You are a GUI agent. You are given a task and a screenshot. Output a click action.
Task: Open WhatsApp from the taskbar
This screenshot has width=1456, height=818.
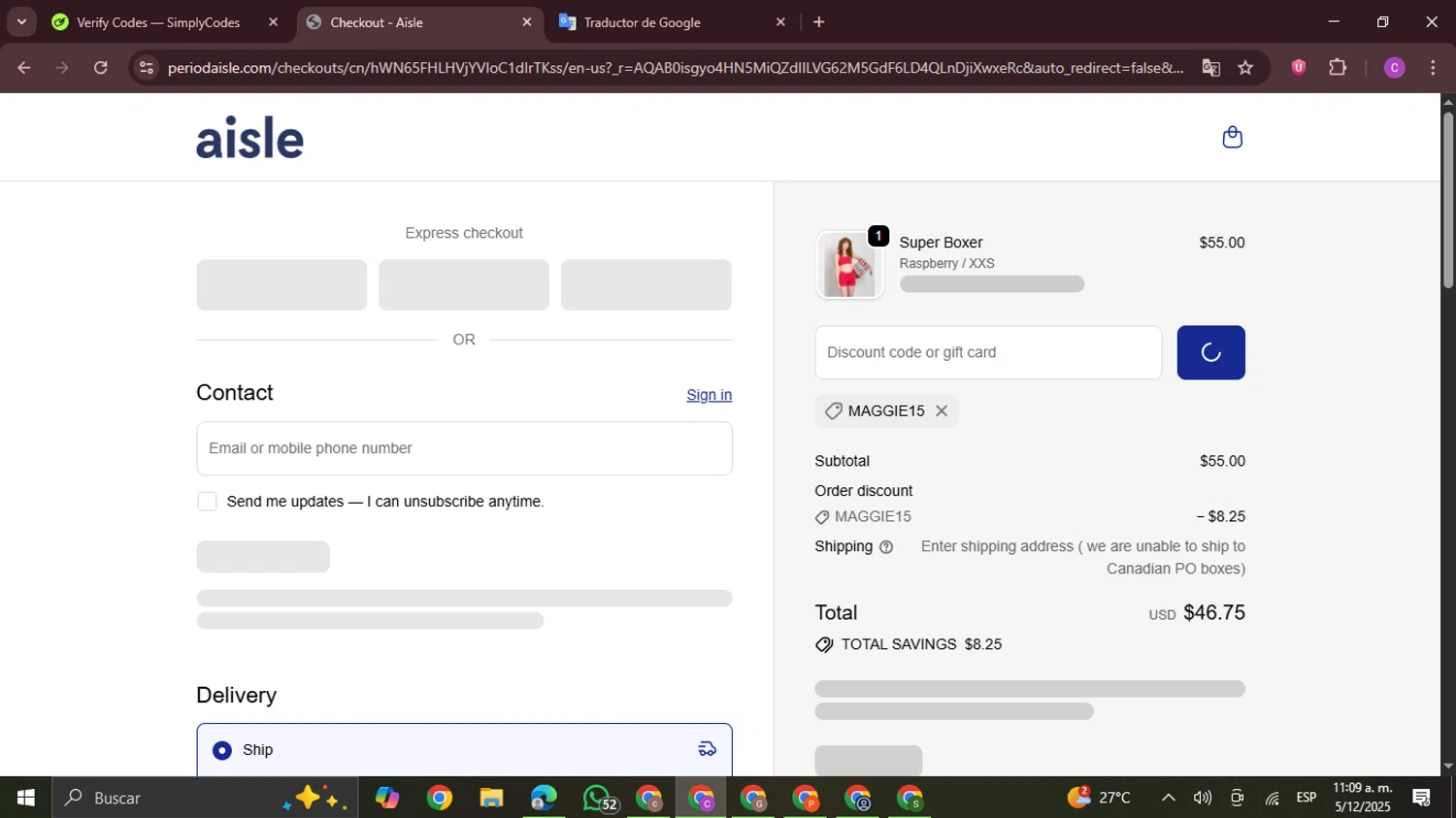pos(599,798)
